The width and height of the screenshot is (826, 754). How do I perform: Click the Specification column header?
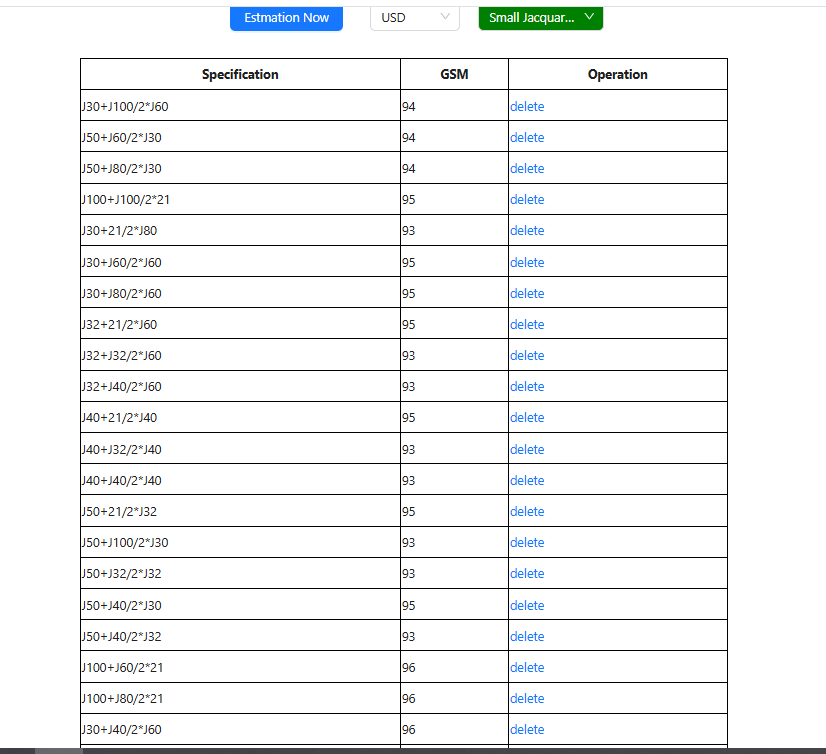pos(240,75)
